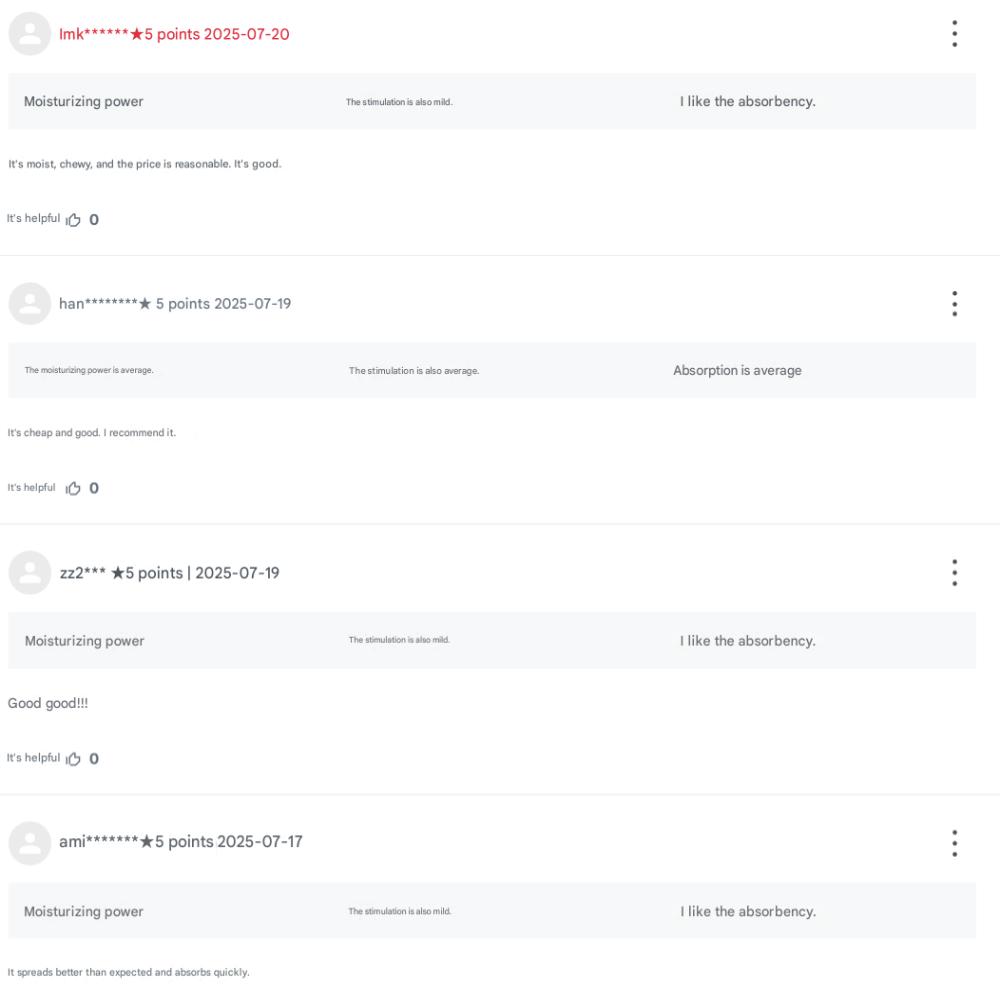This screenshot has height=1000, width=1000.
Task: Click "It's helpful" on the lmk review
Action: tap(33, 218)
